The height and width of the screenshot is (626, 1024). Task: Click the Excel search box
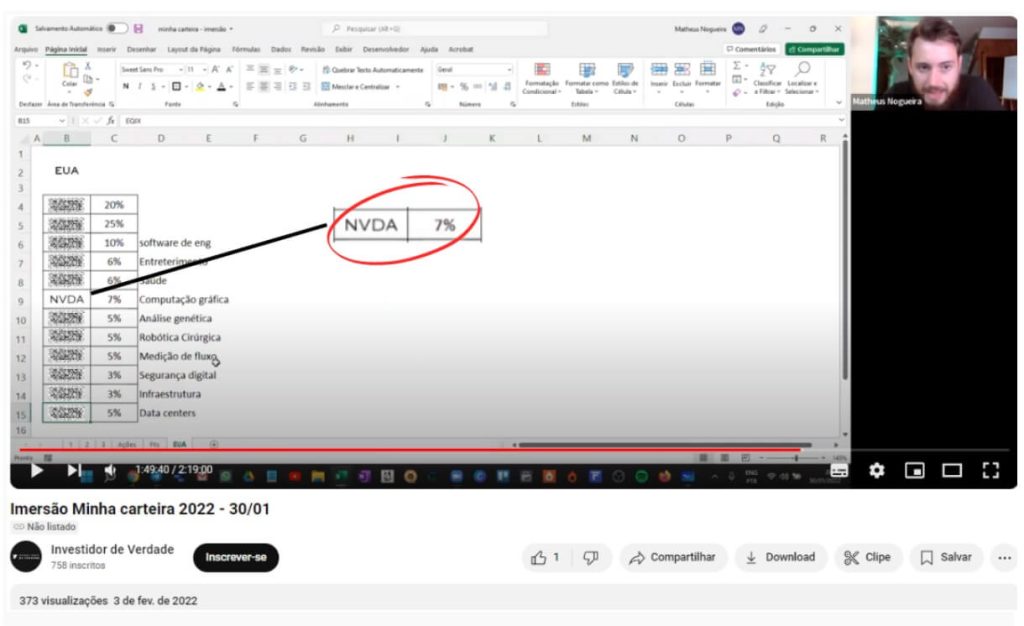tap(434, 29)
